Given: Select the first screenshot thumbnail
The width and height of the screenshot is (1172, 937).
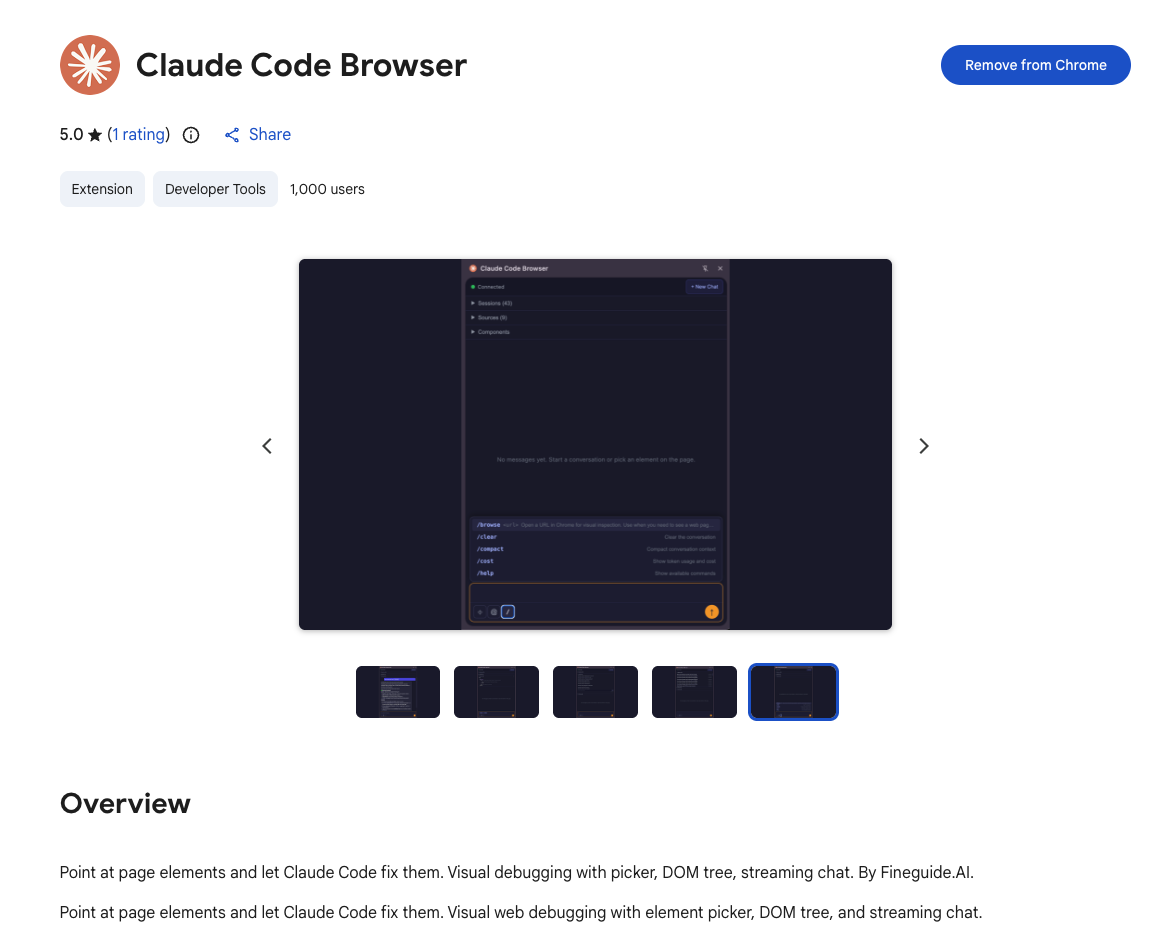Looking at the screenshot, I should pos(398,692).
